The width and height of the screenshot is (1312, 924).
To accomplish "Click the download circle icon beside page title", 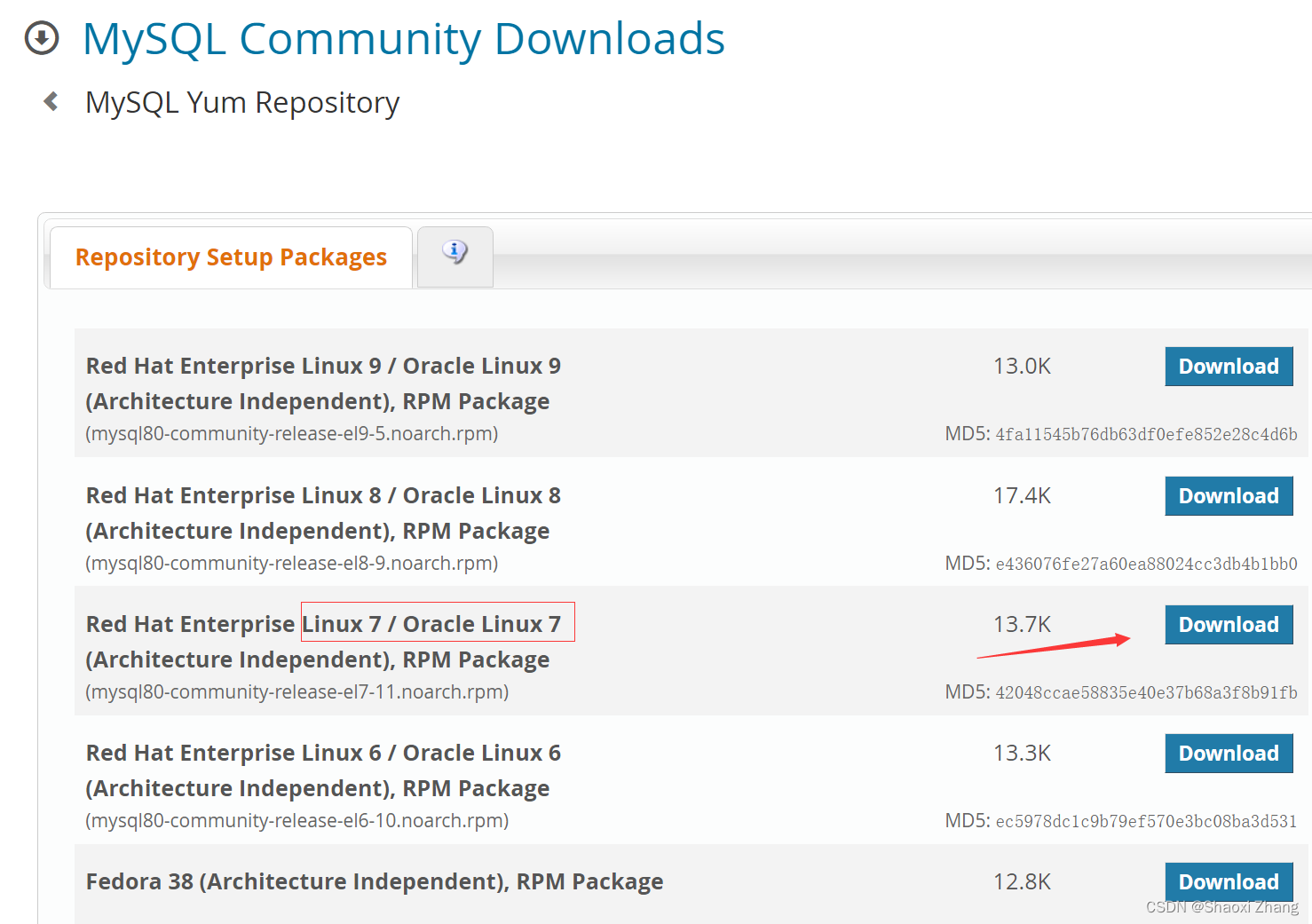I will pyautogui.click(x=42, y=38).
